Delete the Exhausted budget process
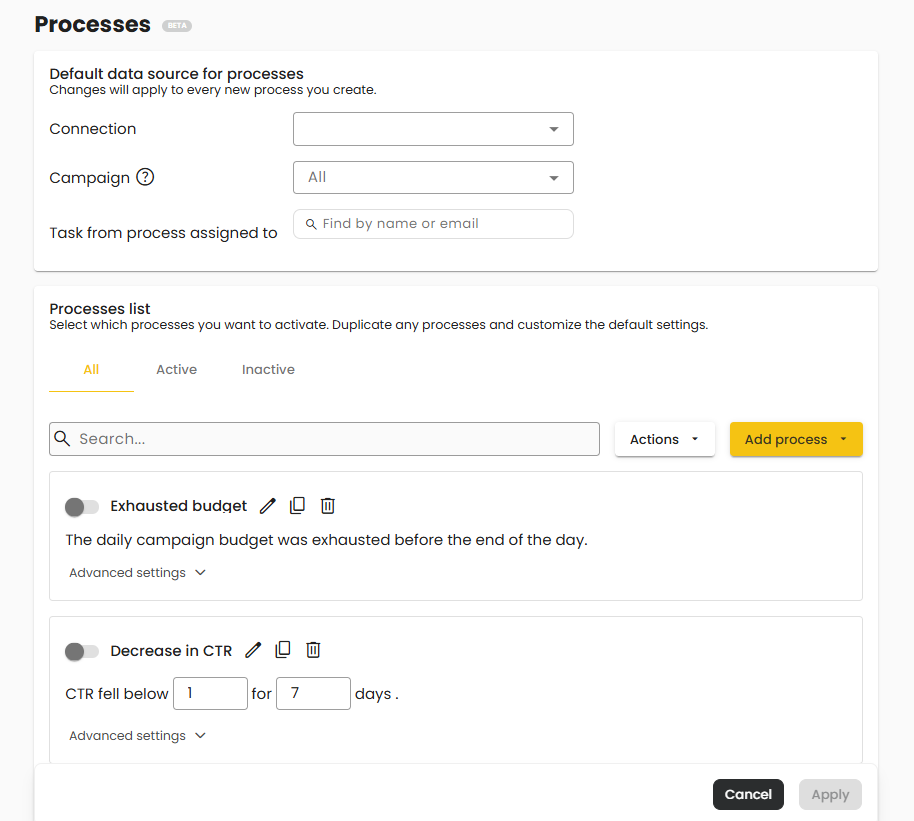This screenshot has width=914, height=821. 327,506
